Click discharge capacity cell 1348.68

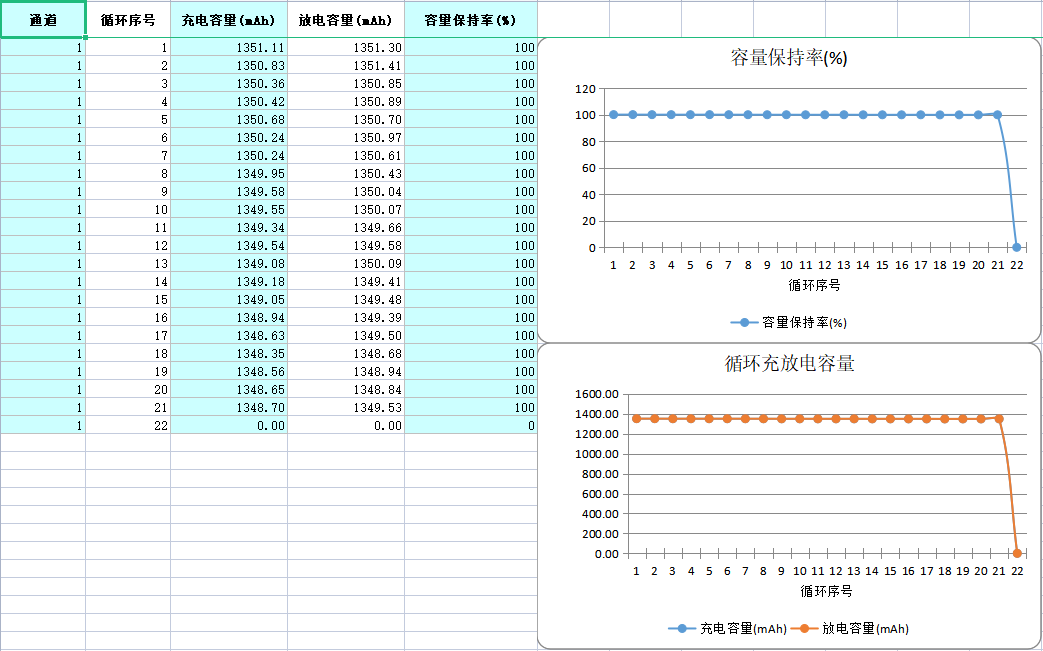click(346, 352)
